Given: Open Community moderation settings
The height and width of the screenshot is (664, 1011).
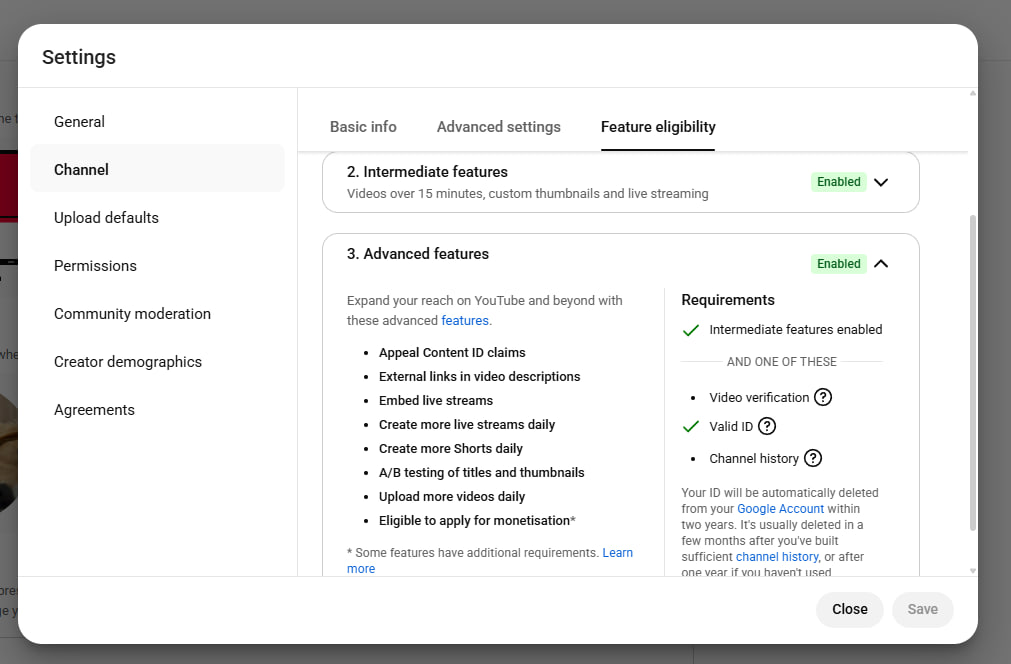Looking at the screenshot, I should click(x=132, y=314).
